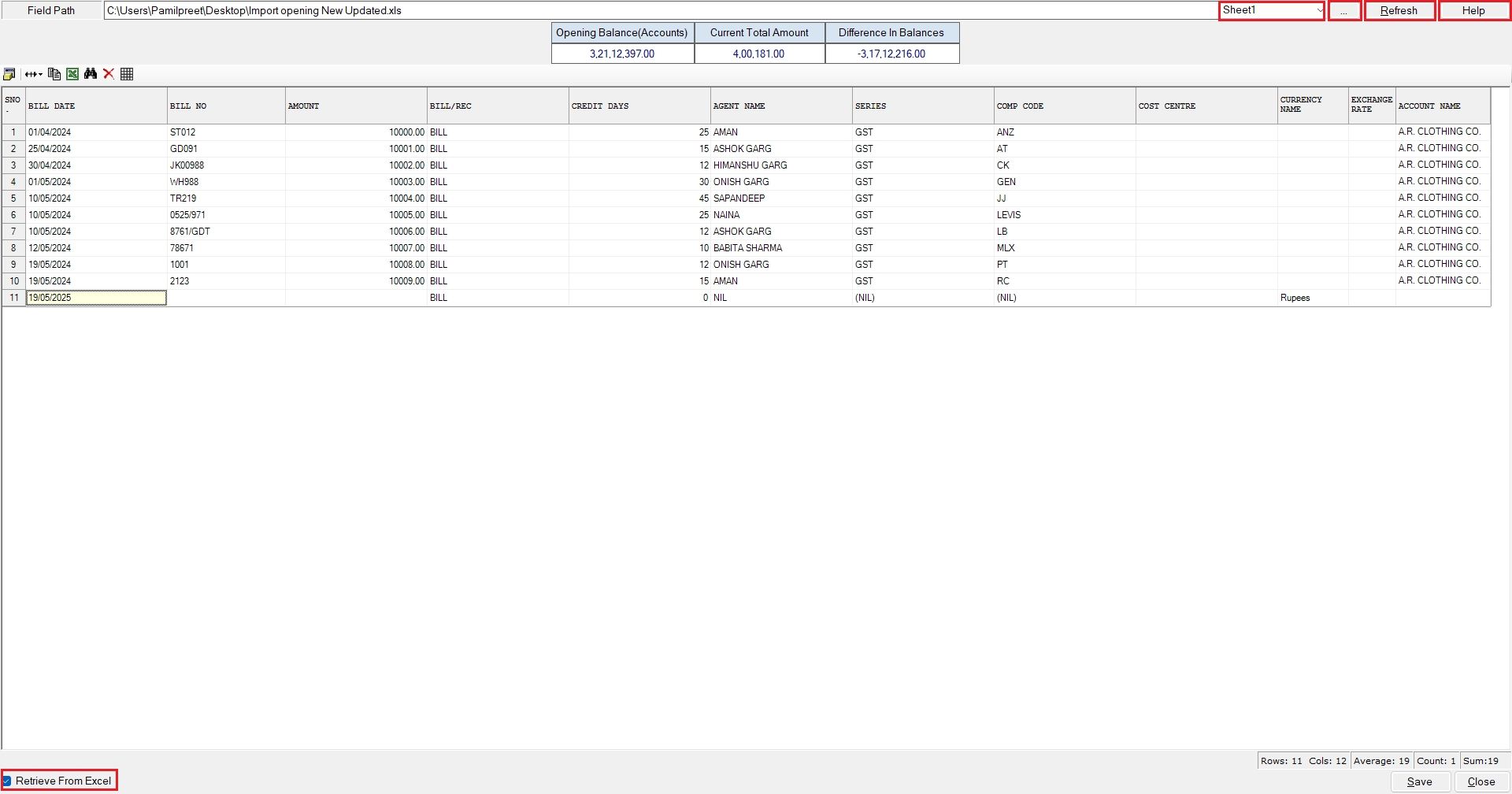Image resolution: width=1512 pixels, height=794 pixels.
Task: Click the Close button at bottom
Action: [1480, 781]
